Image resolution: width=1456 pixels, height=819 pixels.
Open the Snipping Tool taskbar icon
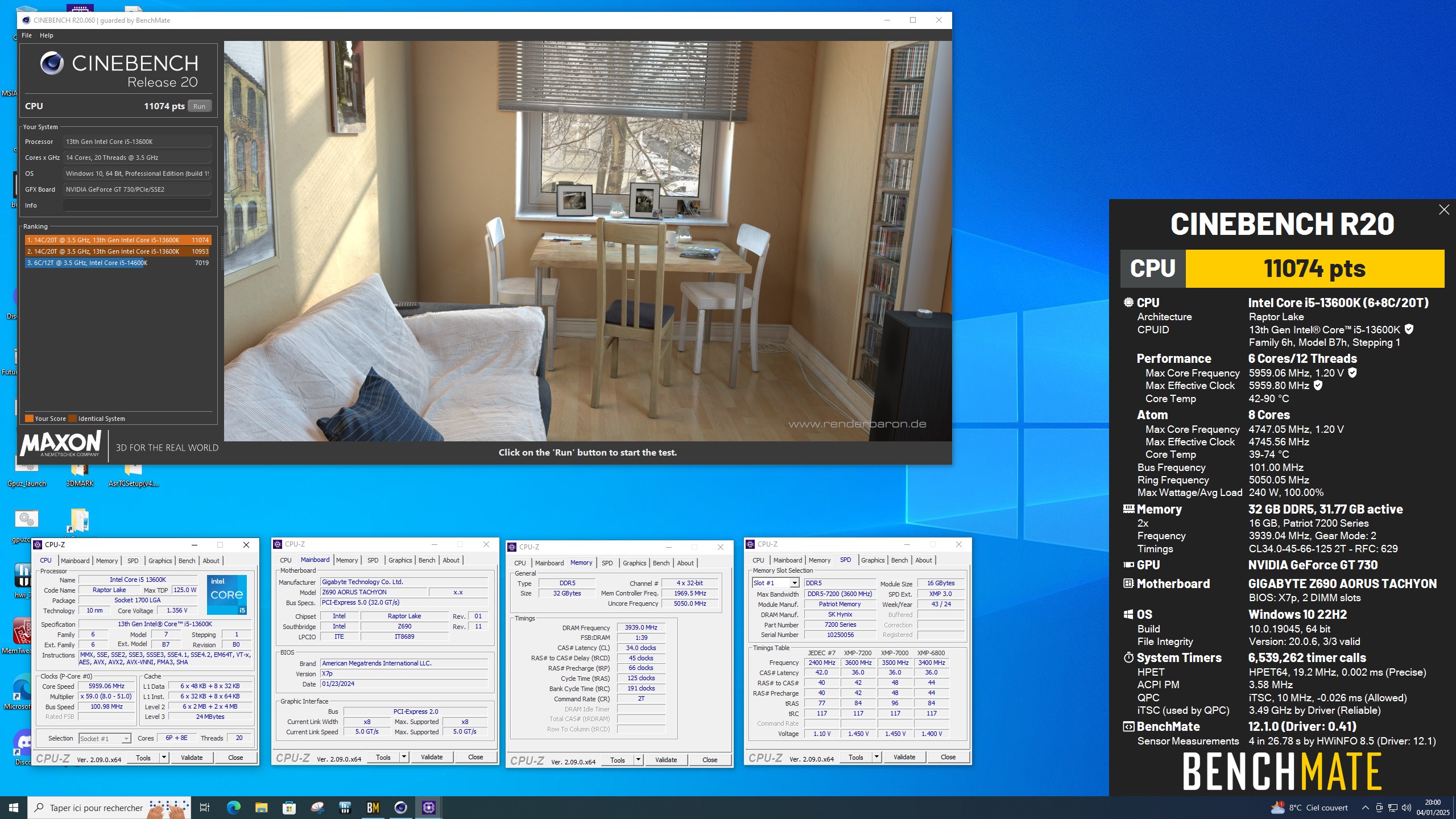pyautogui.click(x=317, y=808)
